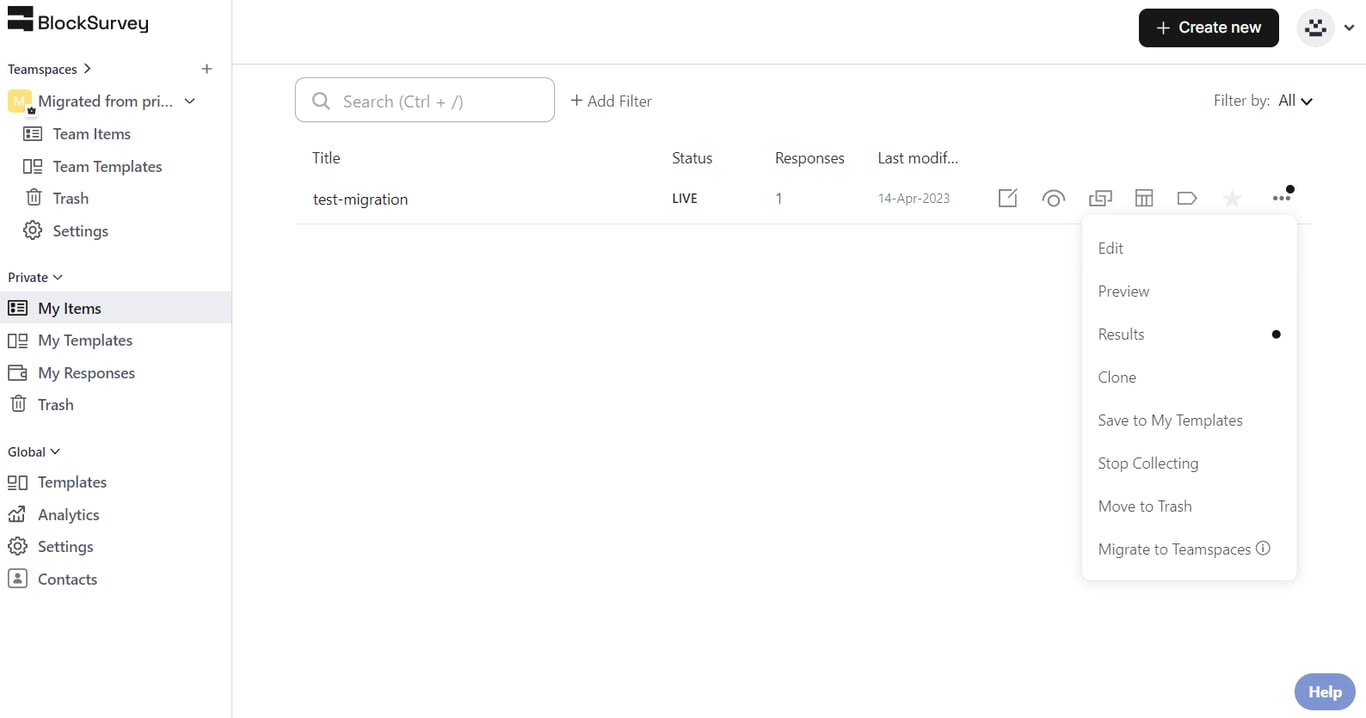Click three-dots more options for test-migration
Screen dimensions: 1366x718
pos(1282,198)
